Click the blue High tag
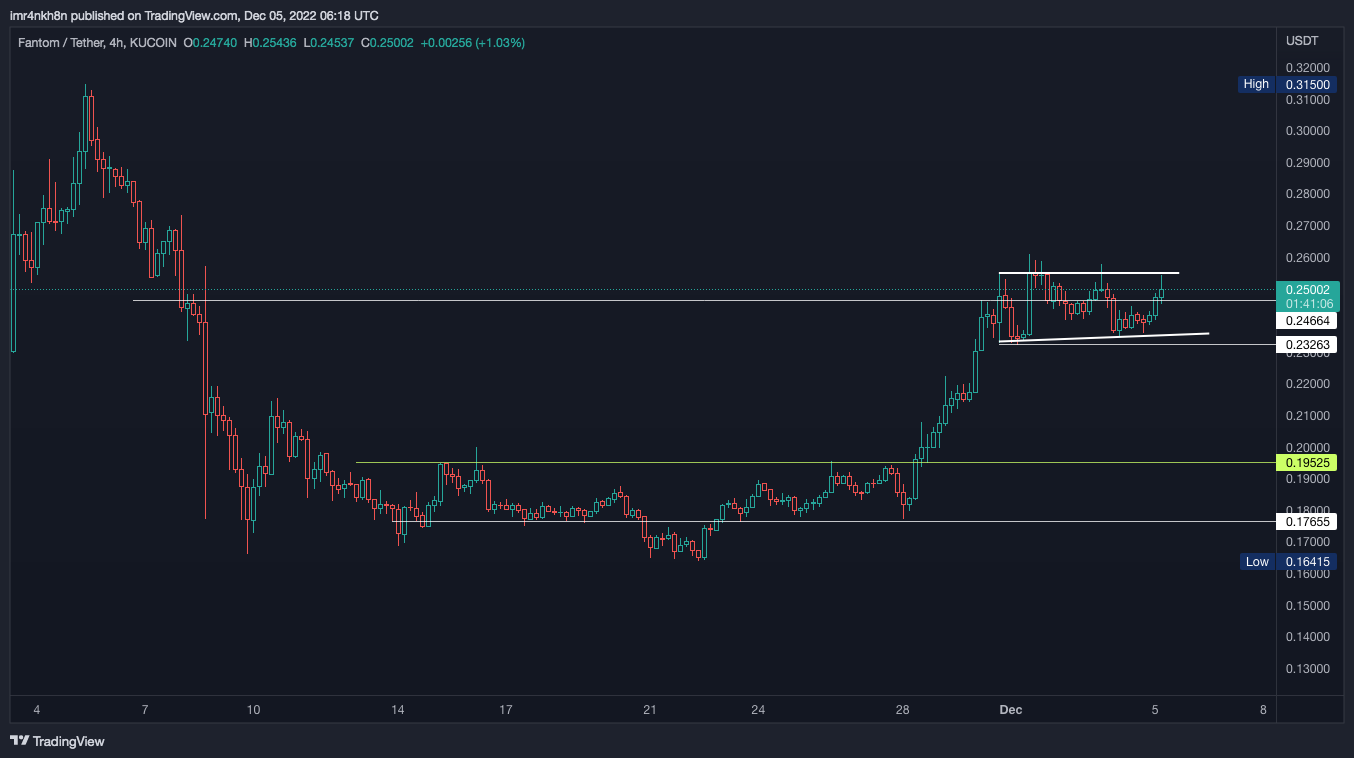The image size is (1354, 758). 1256,84
